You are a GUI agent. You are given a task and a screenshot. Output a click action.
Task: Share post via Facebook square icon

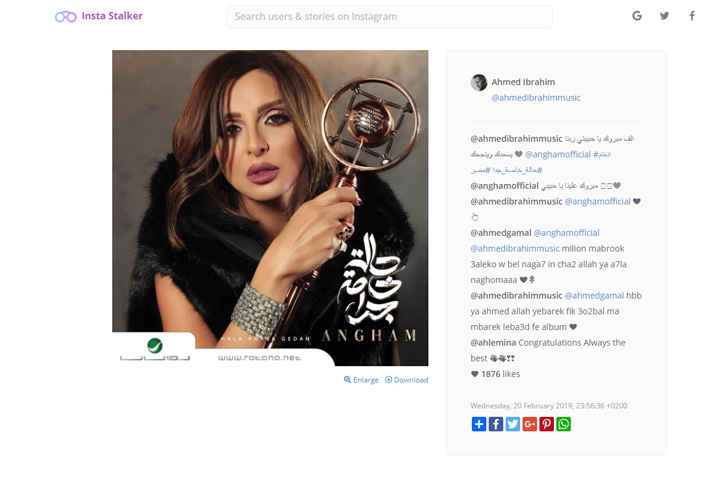(496, 424)
